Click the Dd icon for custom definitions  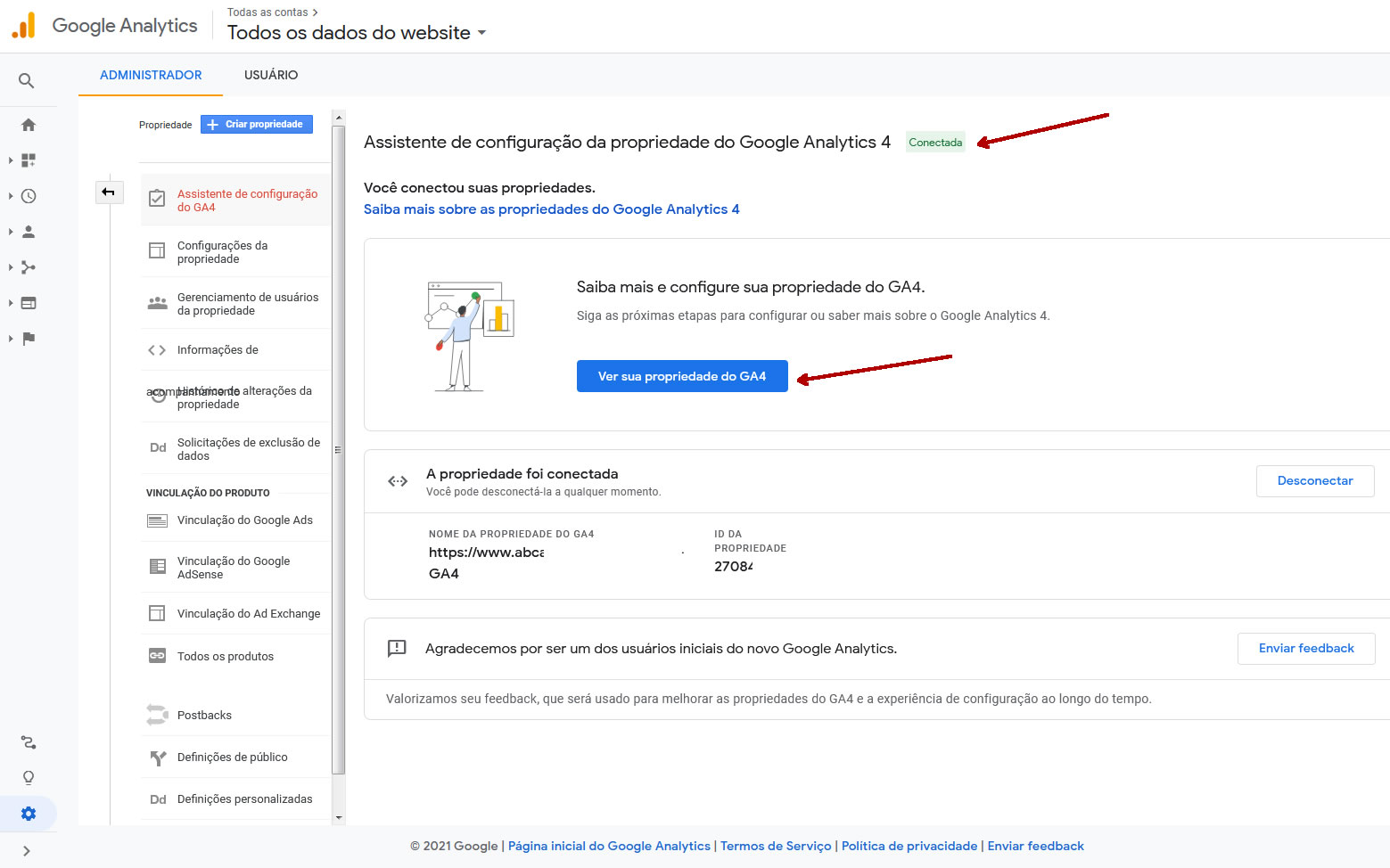pyautogui.click(x=158, y=799)
